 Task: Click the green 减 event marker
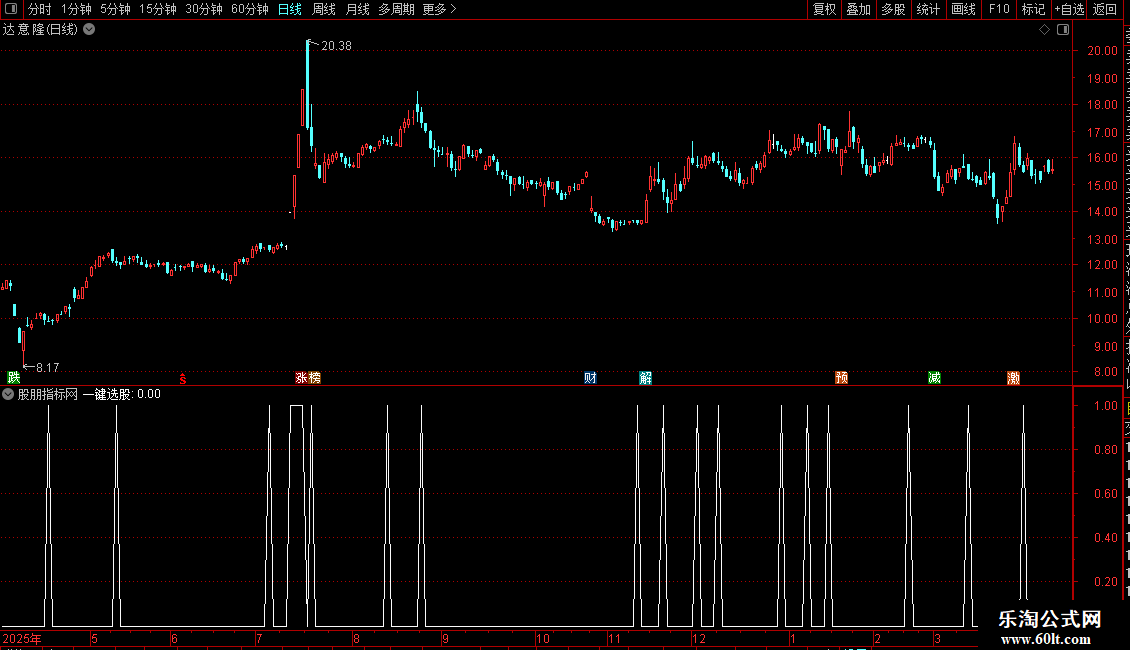click(934, 378)
